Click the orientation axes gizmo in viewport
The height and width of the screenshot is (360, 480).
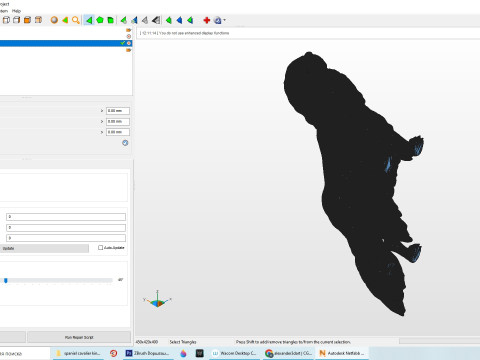pyautogui.click(x=157, y=299)
